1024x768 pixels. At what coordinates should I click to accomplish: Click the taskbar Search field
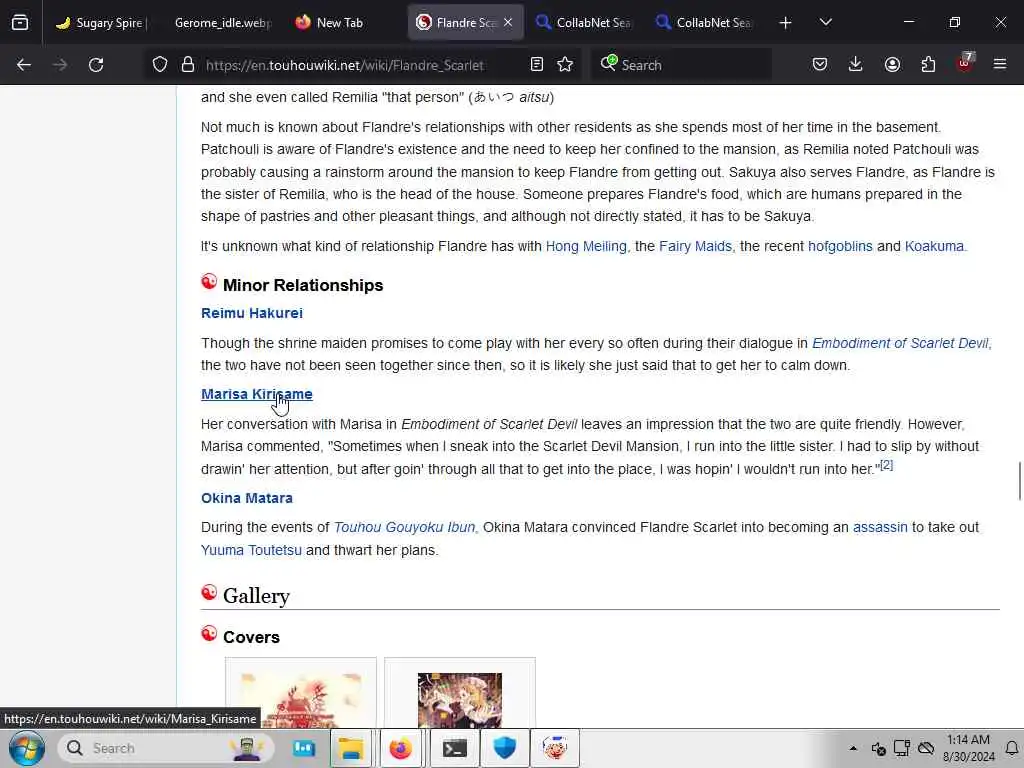point(167,748)
